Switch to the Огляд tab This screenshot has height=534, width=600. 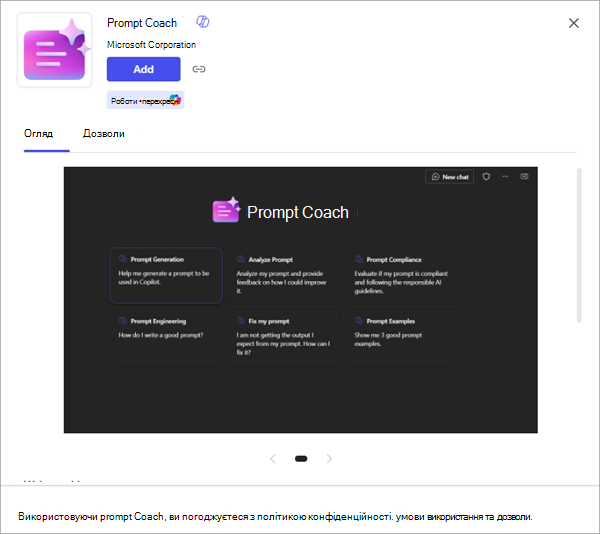point(39,134)
